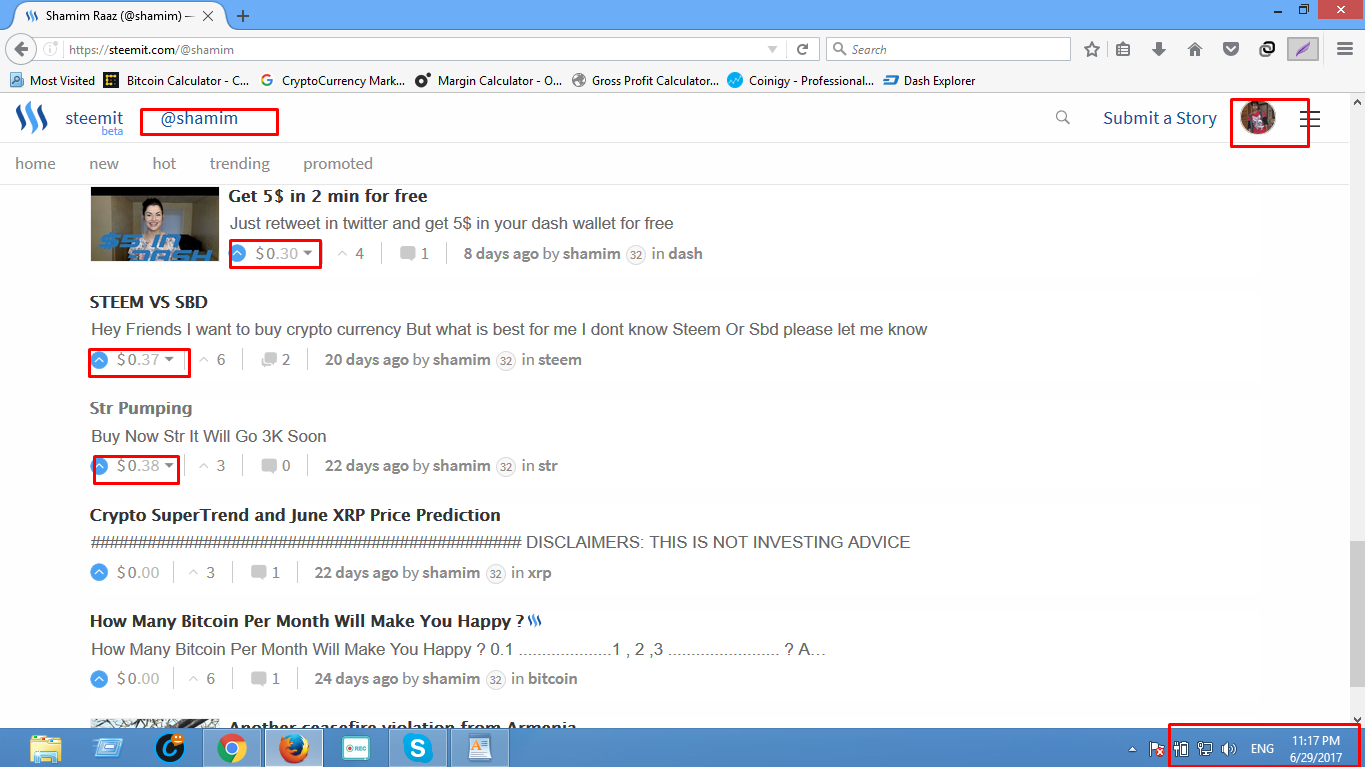Upvote the Get 5$ in 2 min post
This screenshot has width=1365, height=767.
[238, 254]
